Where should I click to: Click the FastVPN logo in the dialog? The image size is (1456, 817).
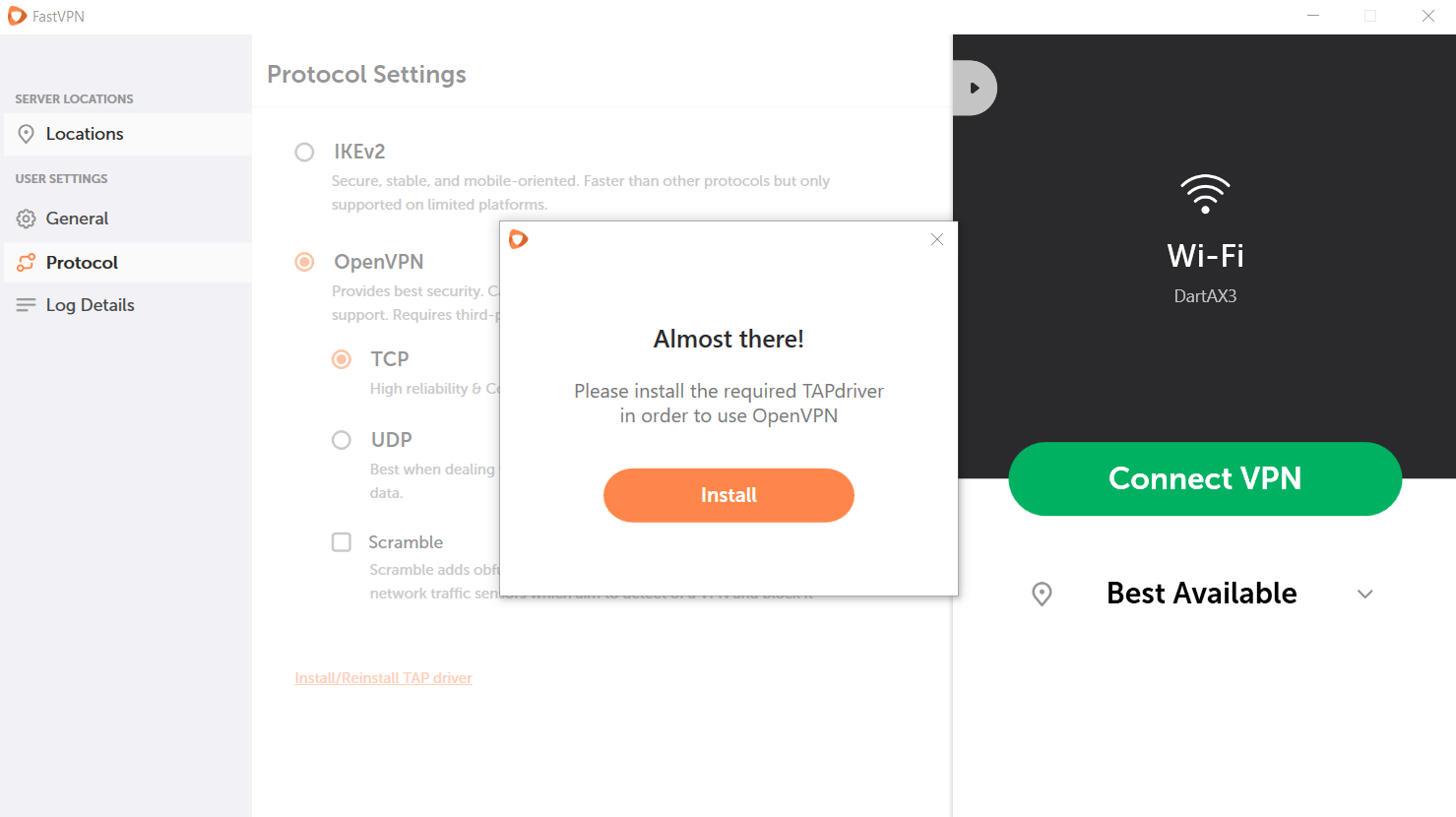(x=519, y=239)
